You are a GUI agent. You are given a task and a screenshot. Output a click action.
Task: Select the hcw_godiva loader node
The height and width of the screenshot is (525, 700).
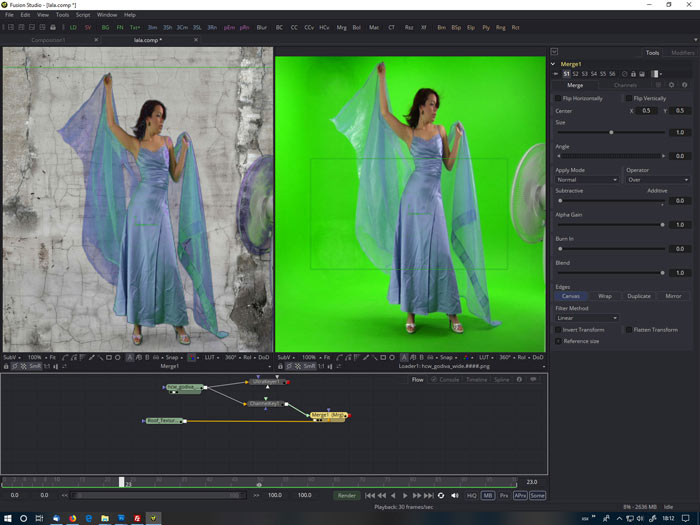point(184,387)
